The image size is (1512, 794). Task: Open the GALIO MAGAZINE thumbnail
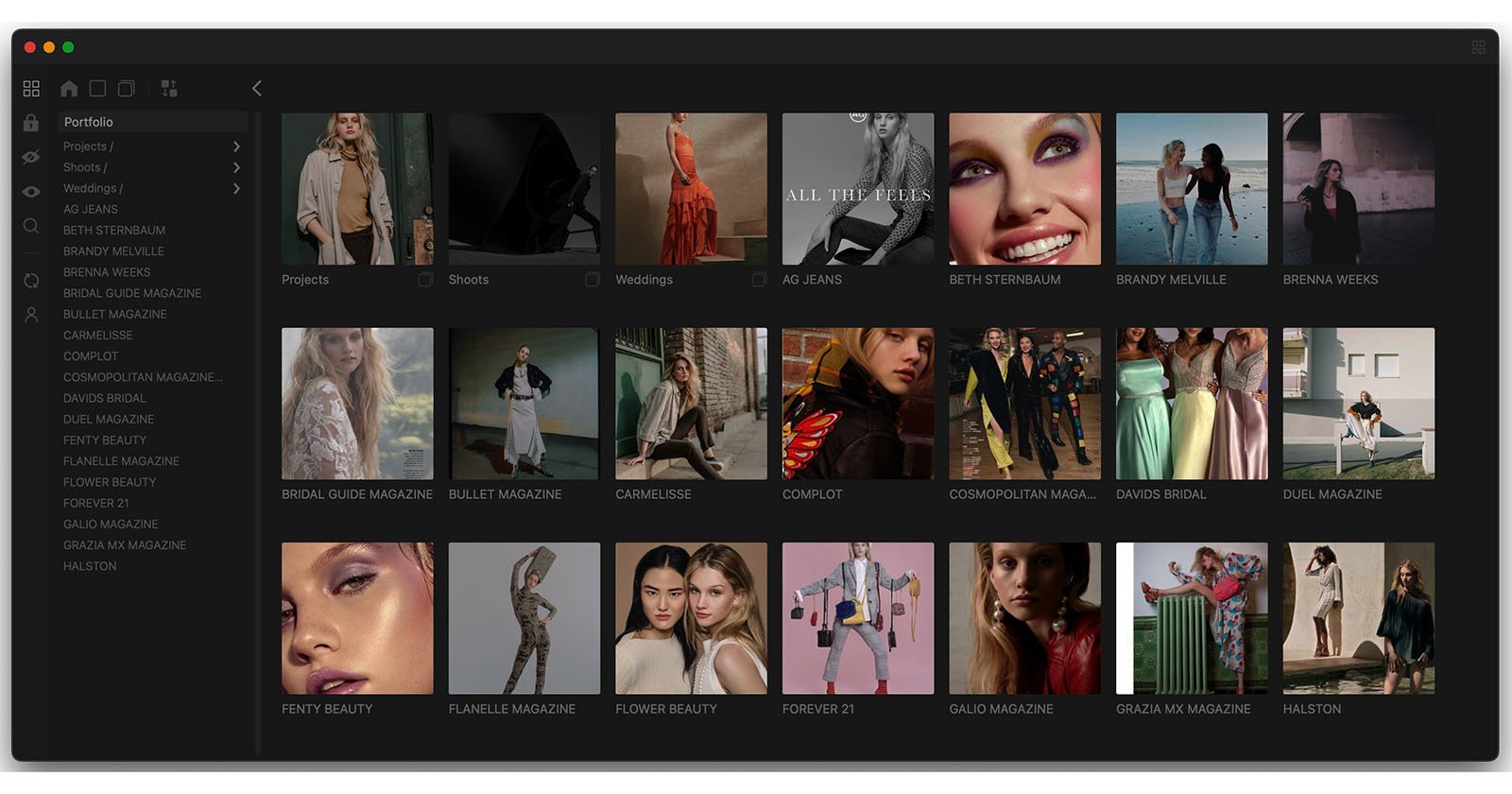(1025, 618)
